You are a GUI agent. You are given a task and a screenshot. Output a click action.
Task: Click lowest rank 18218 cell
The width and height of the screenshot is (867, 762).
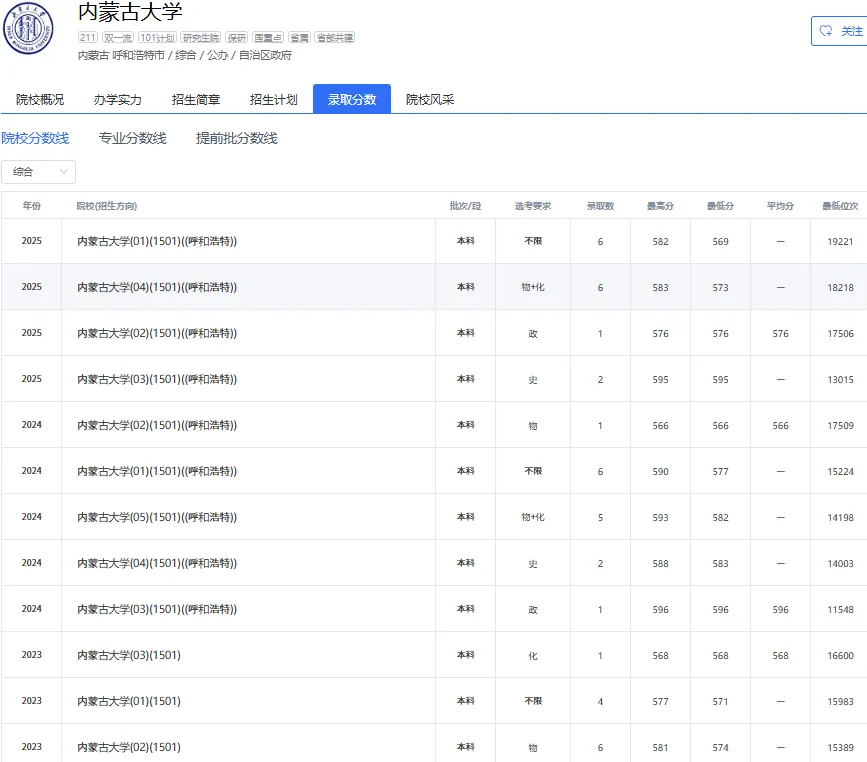[x=840, y=288]
